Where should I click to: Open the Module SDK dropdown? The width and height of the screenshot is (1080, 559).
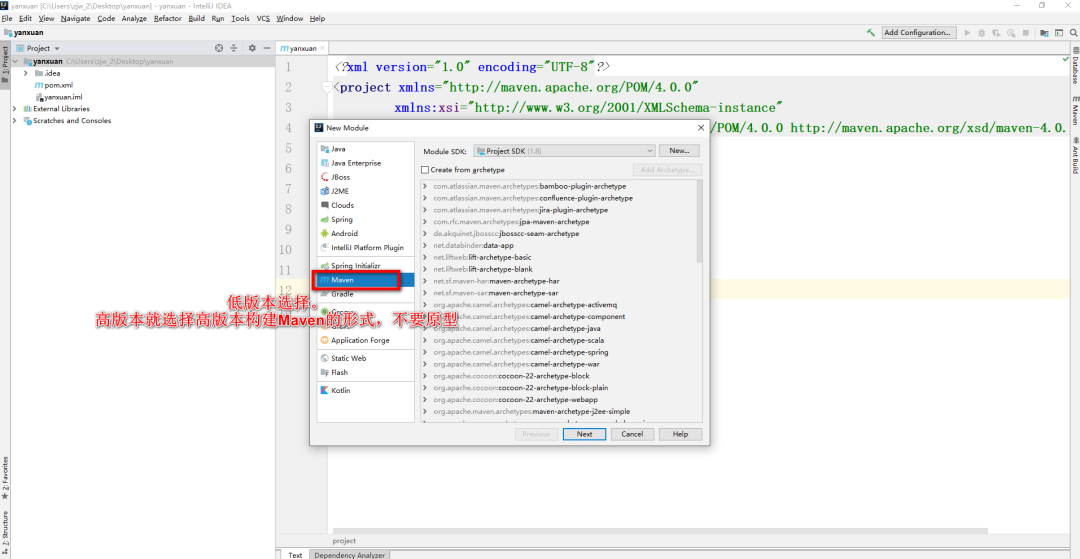pyautogui.click(x=565, y=151)
